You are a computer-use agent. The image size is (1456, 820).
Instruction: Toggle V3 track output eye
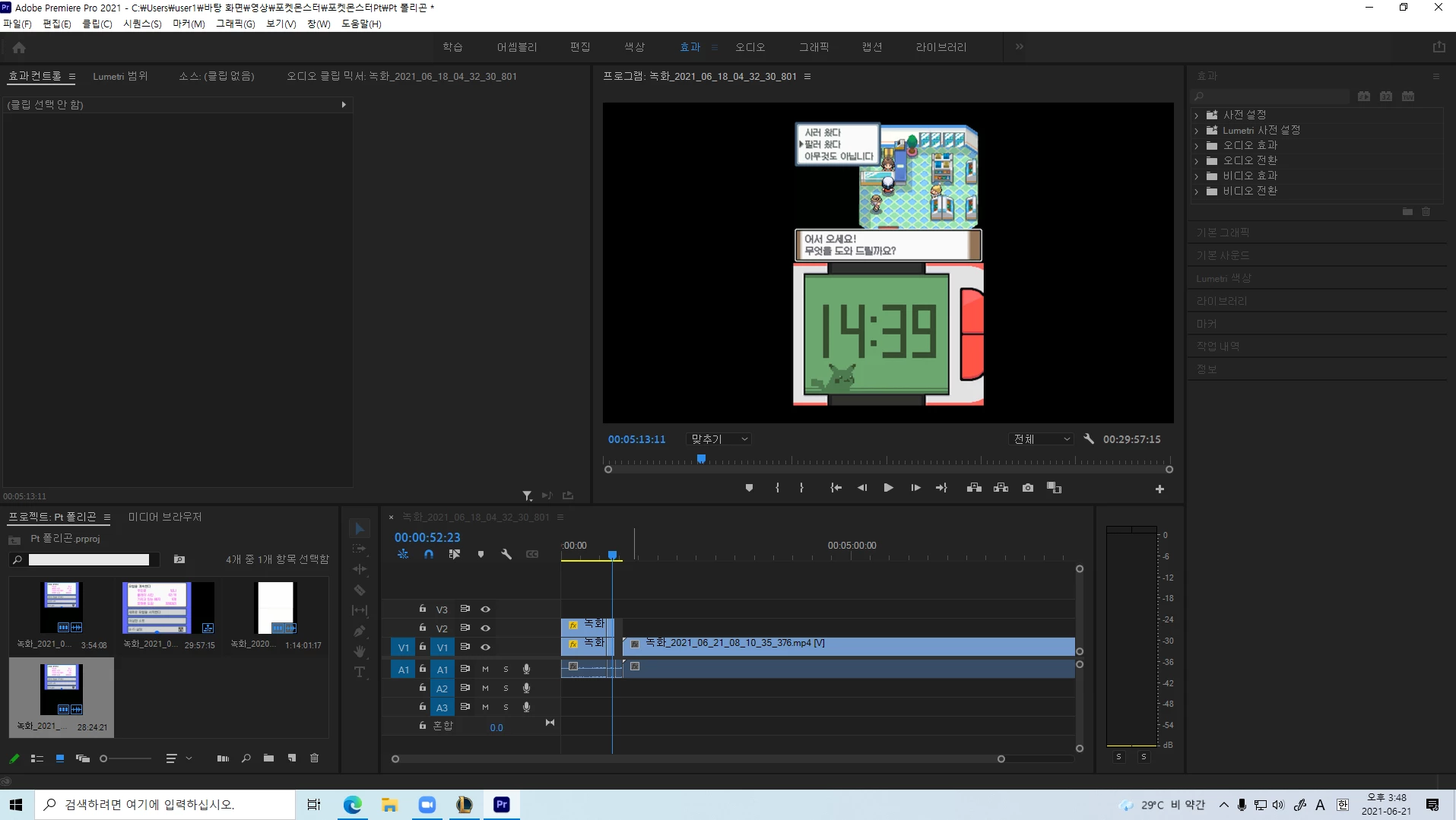485,609
